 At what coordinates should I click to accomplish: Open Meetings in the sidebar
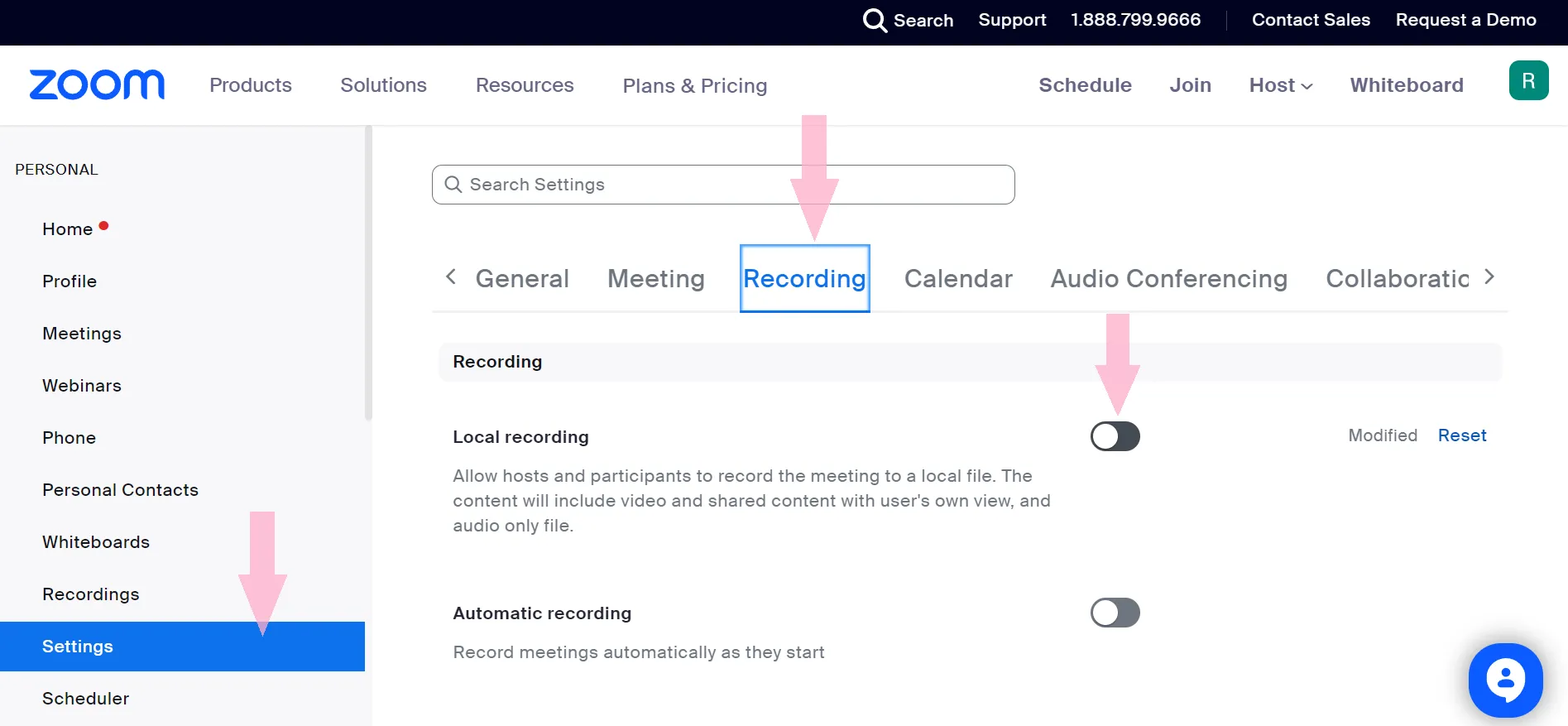pyautogui.click(x=82, y=334)
